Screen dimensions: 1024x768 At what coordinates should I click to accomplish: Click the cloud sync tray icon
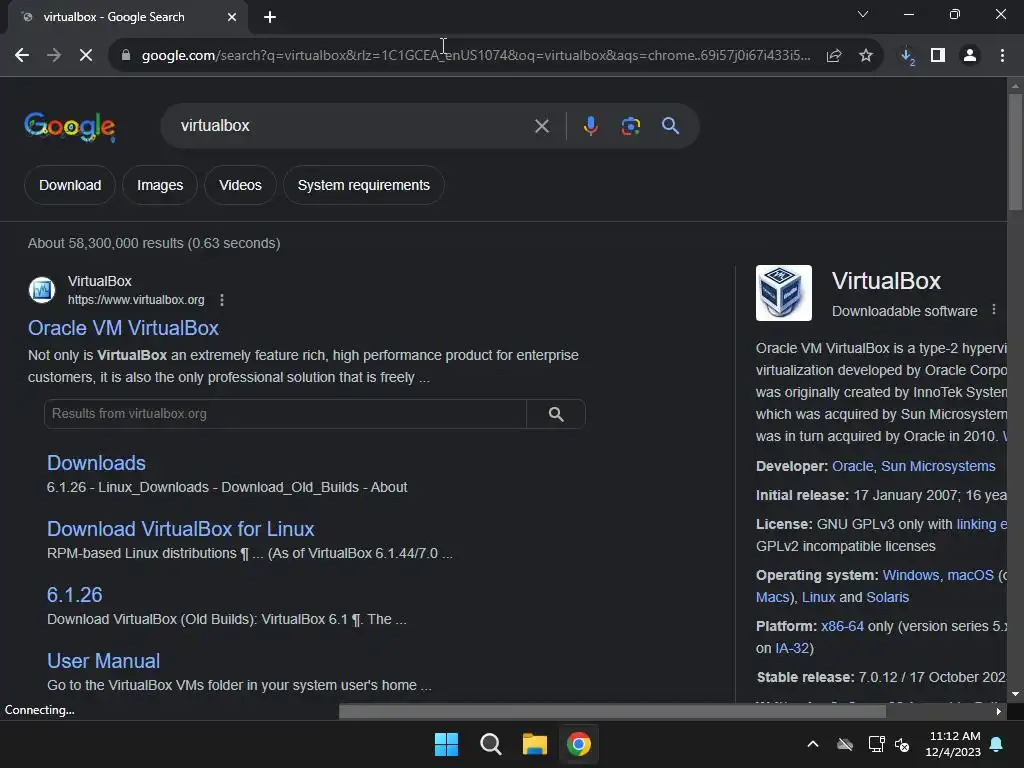[845, 744]
